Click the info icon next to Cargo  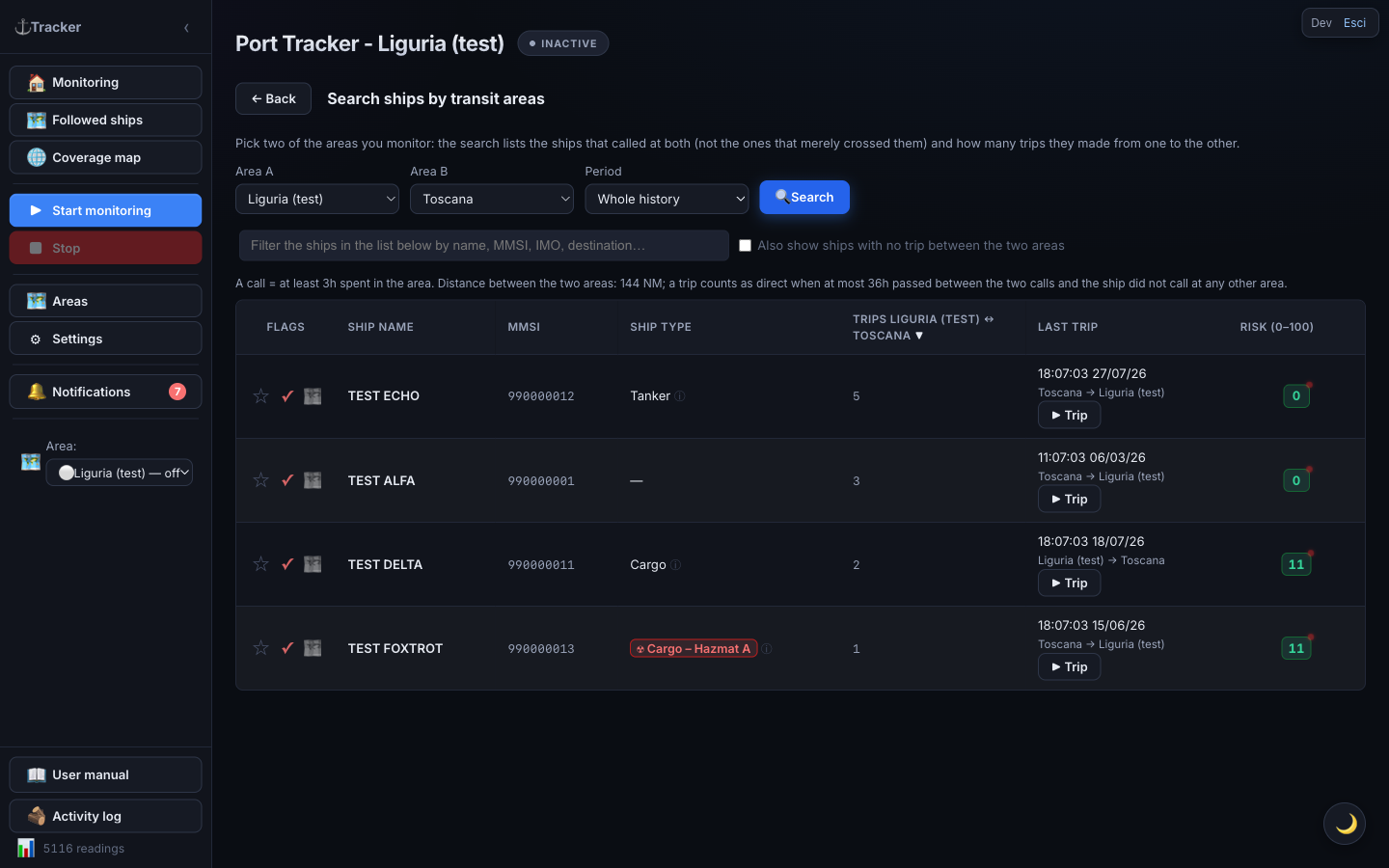[x=676, y=565]
